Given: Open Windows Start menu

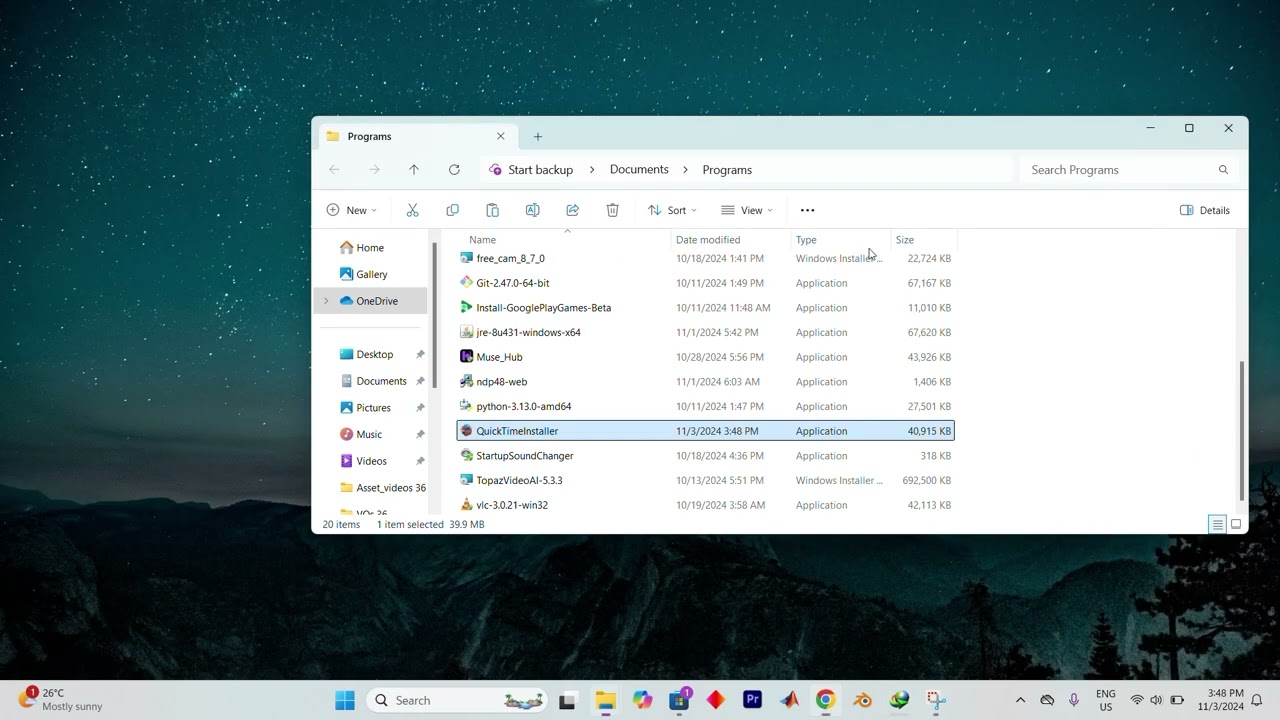Looking at the screenshot, I should 345,700.
